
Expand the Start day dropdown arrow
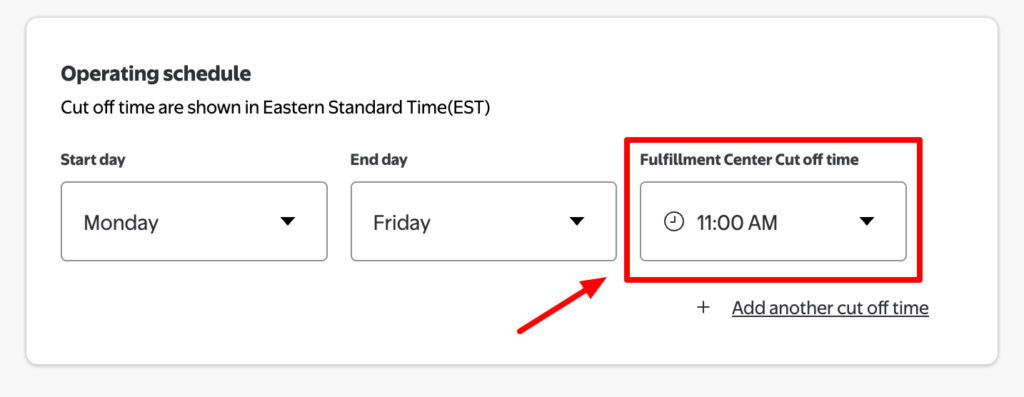click(287, 221)
